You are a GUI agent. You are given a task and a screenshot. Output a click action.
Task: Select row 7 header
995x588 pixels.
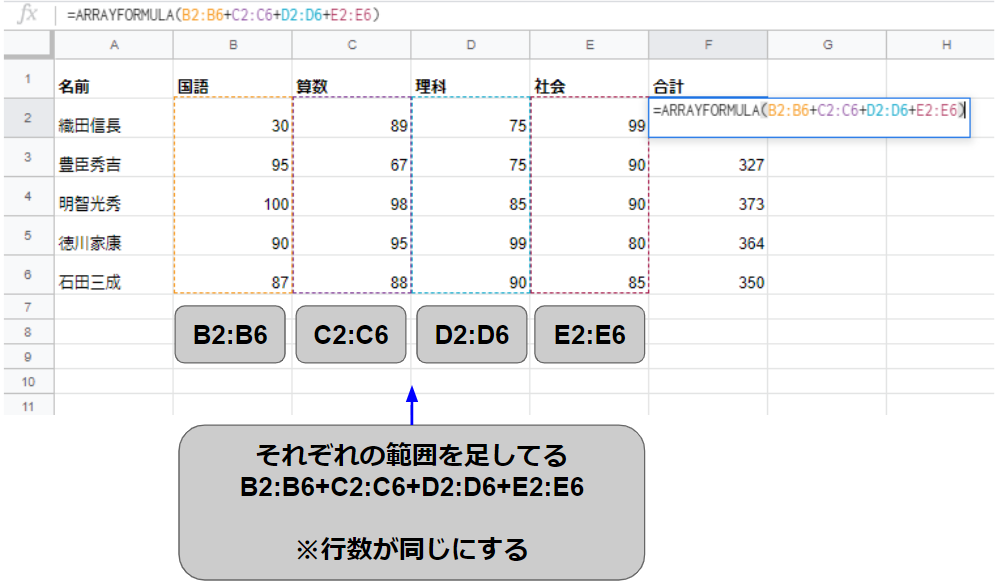pyautogui.click(x=28, y=307)
